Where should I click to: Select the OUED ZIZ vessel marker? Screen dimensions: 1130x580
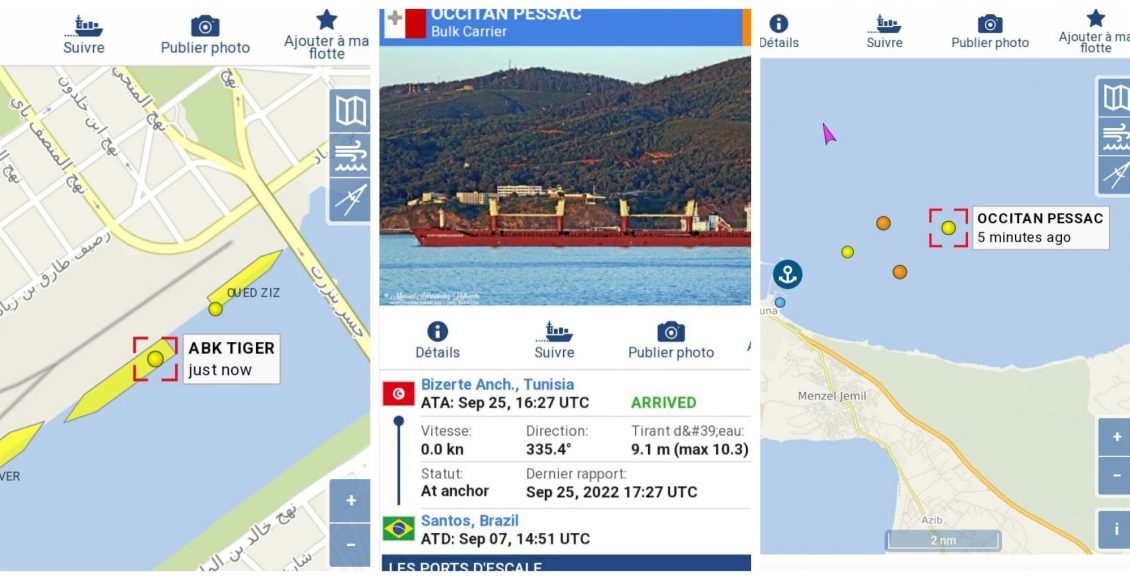215,309
